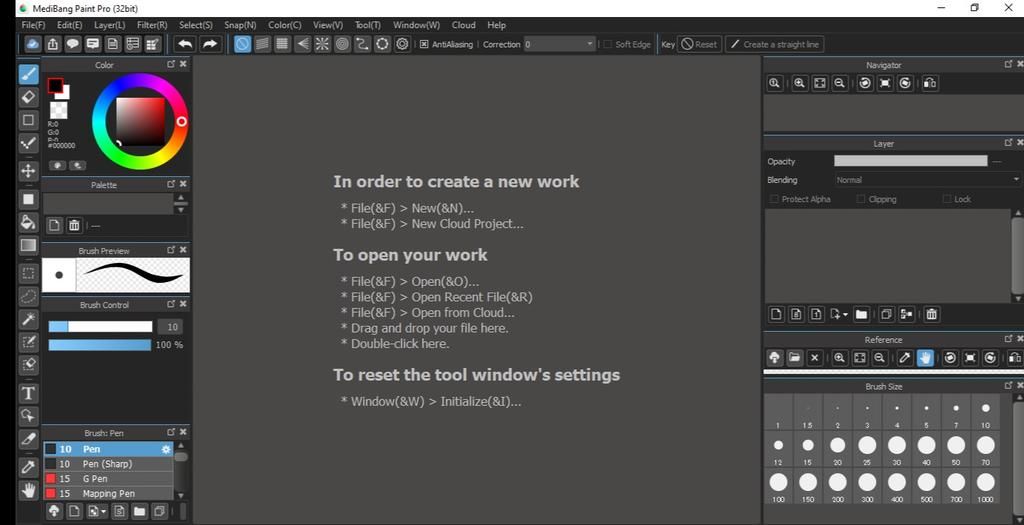Screen dimensions: 1024x525
Task: Open the Cloud menu
Action: (x=464, y=25)
